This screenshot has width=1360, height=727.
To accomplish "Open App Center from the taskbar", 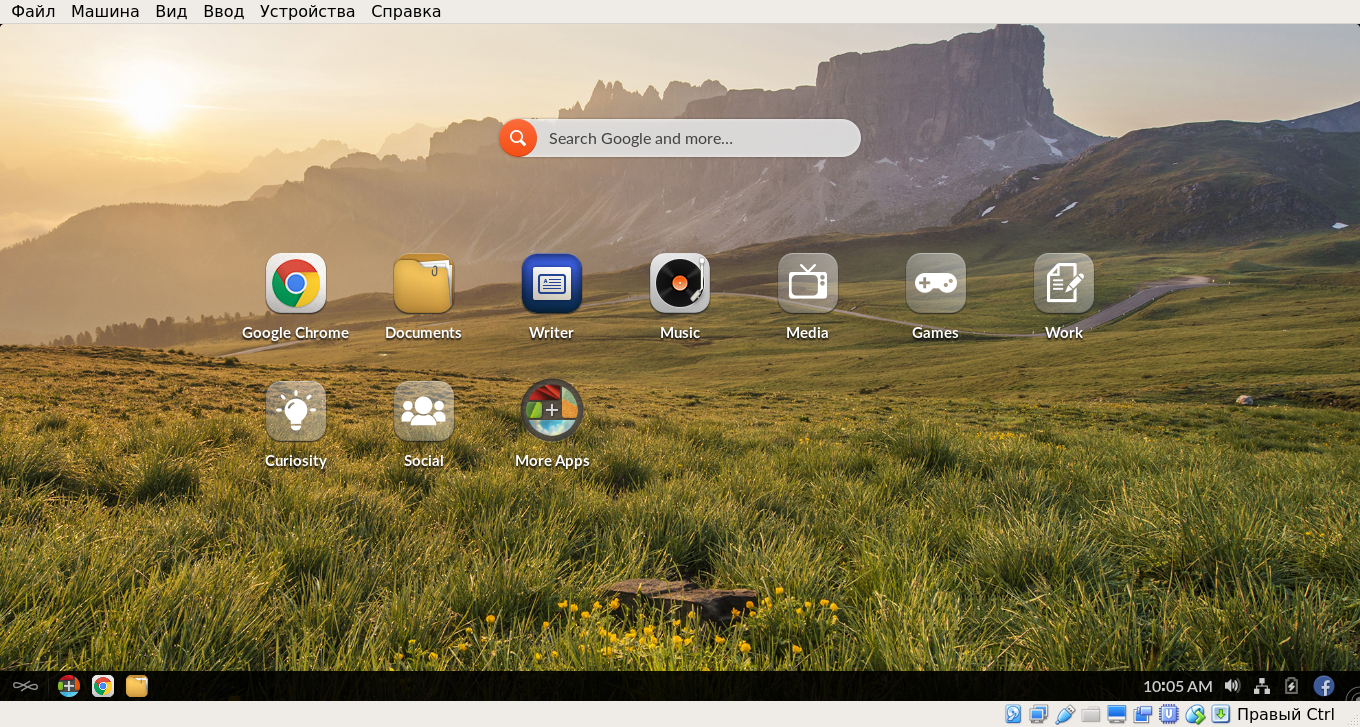I will (x=68, y=686).
